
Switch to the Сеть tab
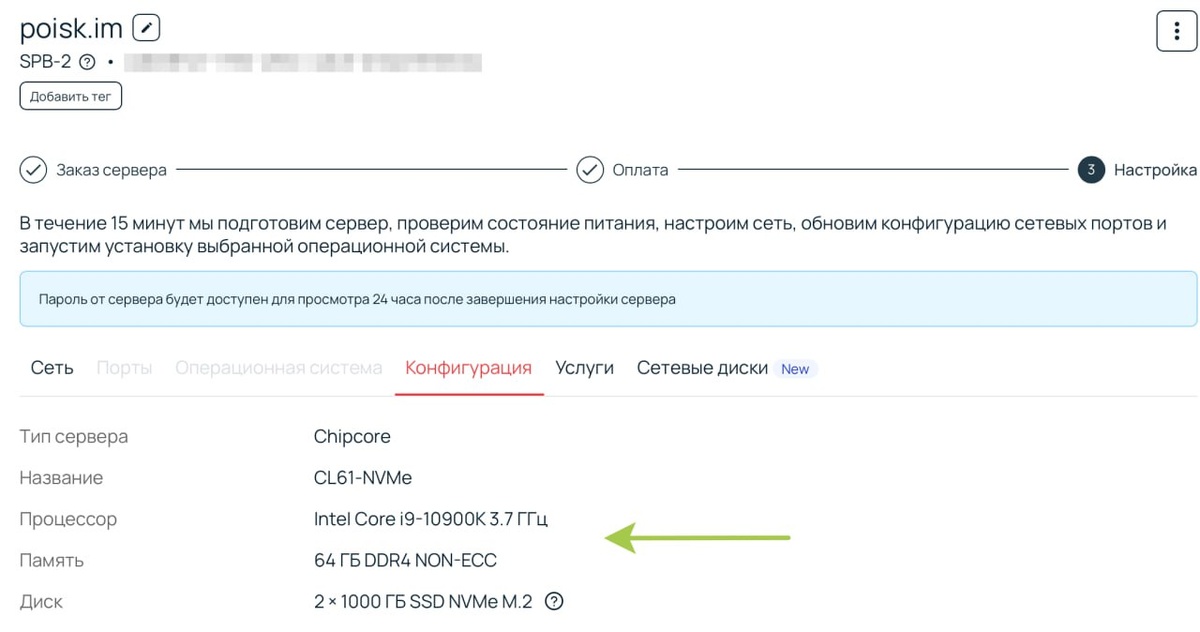(x=52, y=368)
